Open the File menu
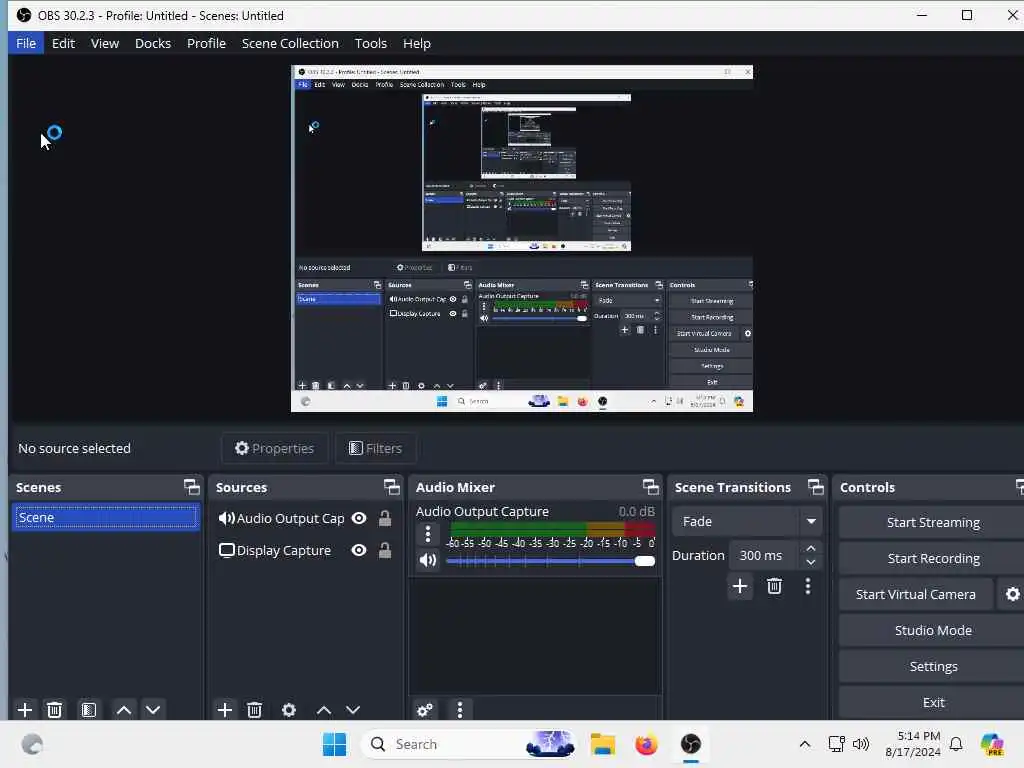This screenshot has width=1024, height=768. click(26, 43)
